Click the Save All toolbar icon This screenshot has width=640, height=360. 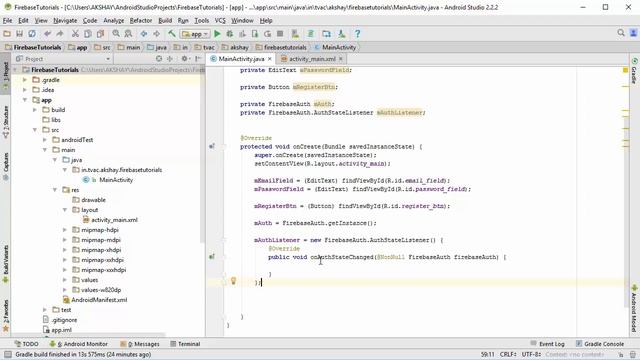tap(19, 34)
